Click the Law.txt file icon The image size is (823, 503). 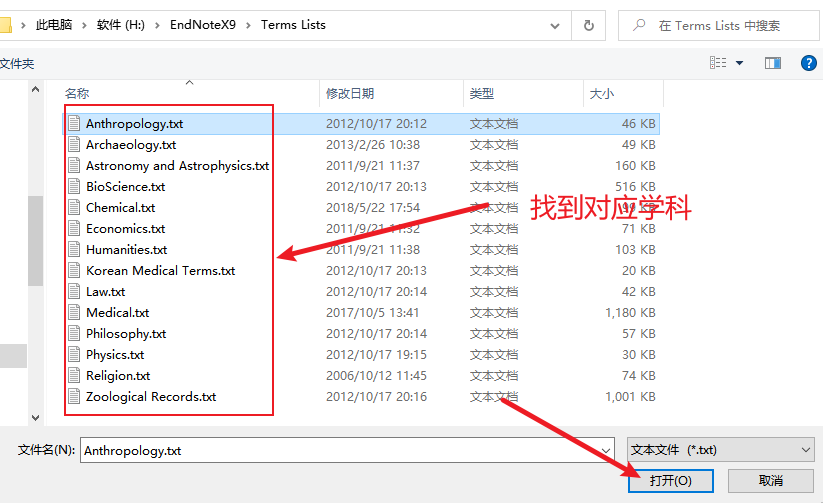click(x=74, y=291)
